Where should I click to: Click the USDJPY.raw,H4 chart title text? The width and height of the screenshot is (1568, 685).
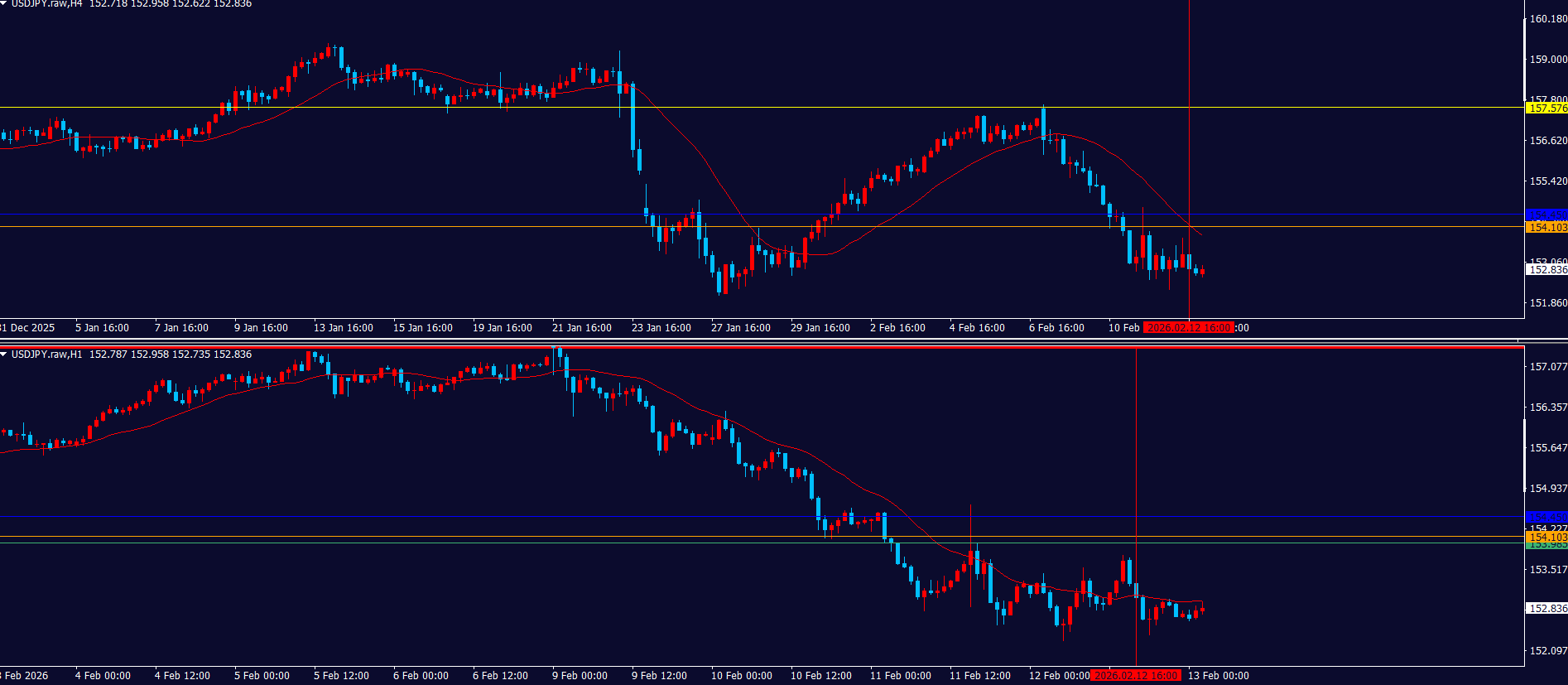coord(46,4)
